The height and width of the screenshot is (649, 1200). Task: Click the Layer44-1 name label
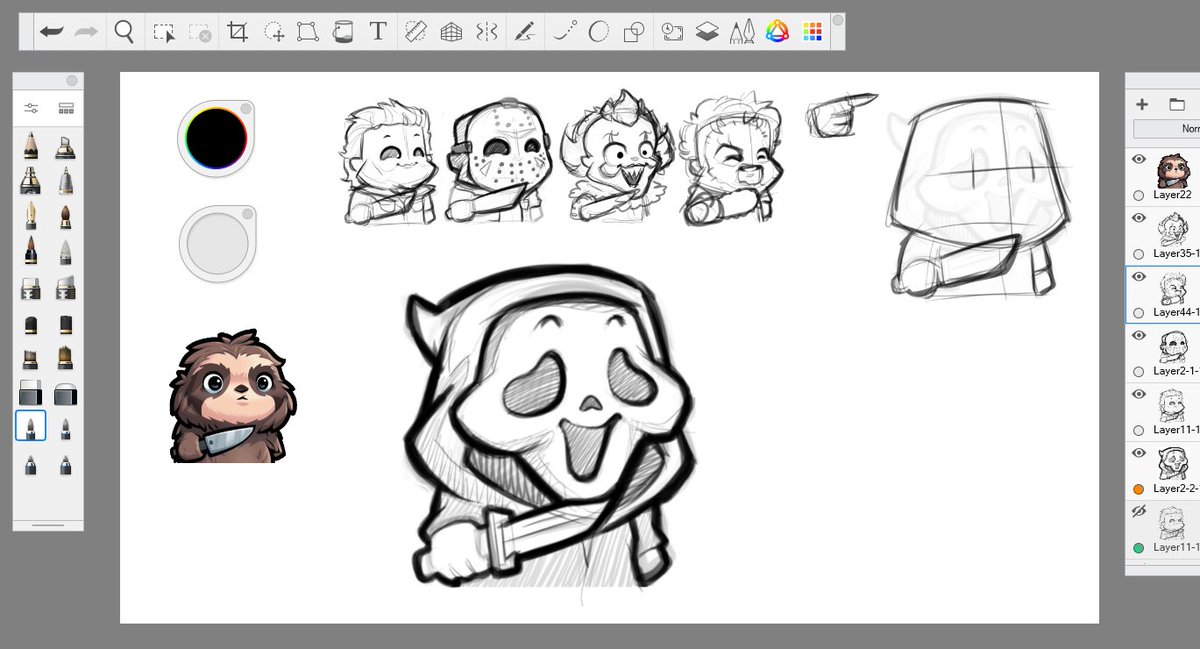(1175, 312)
